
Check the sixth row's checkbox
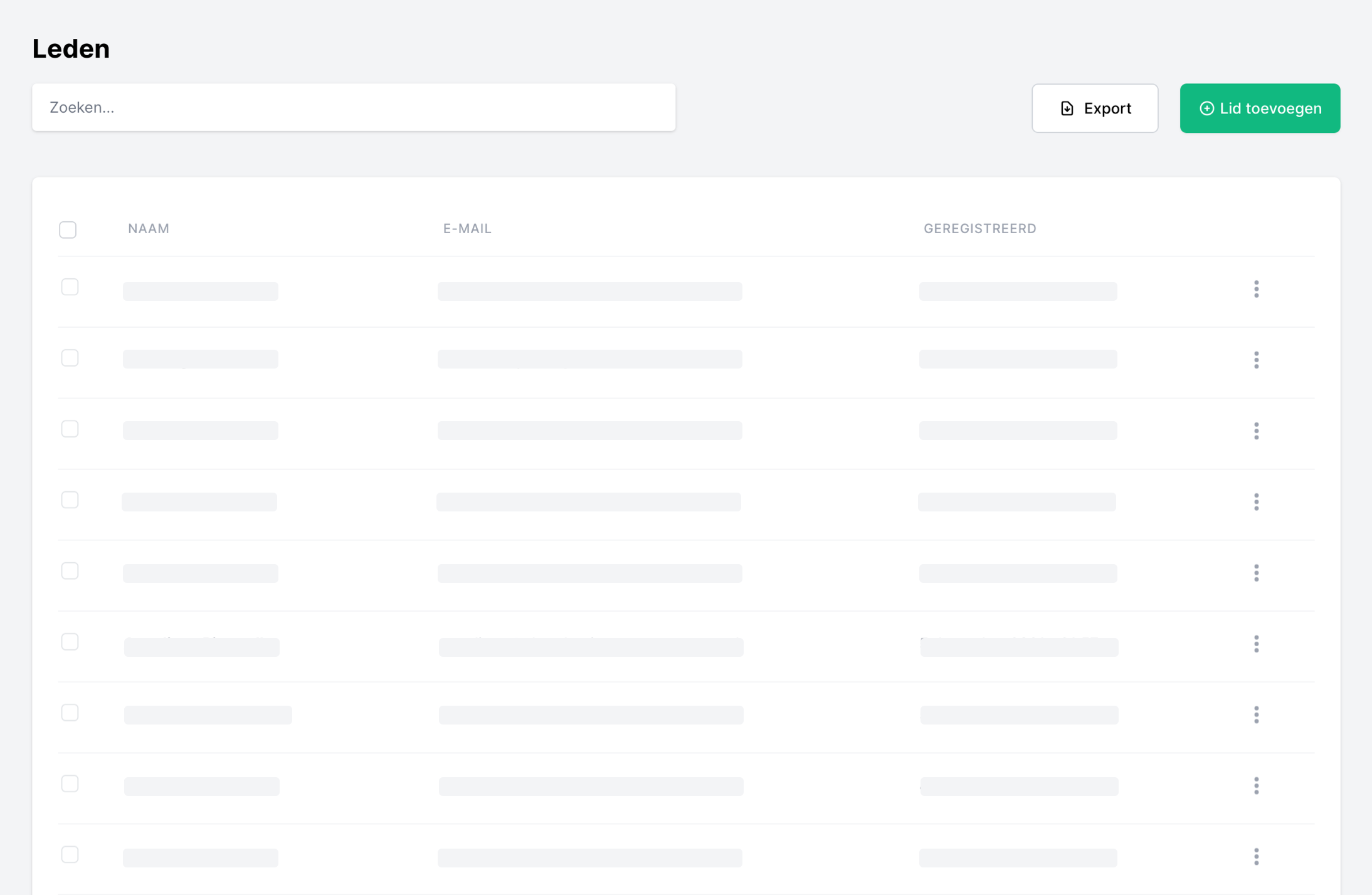tap(70, 642)
